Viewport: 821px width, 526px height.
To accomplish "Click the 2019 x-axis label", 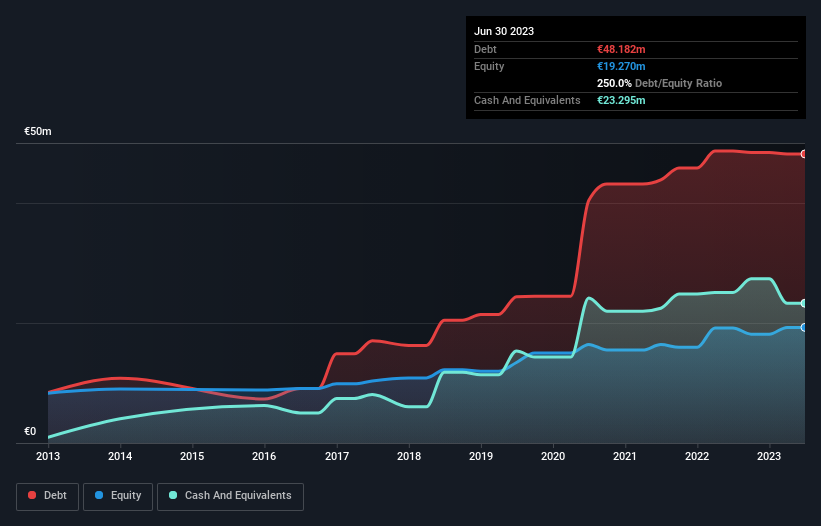I will pos(481,456).
